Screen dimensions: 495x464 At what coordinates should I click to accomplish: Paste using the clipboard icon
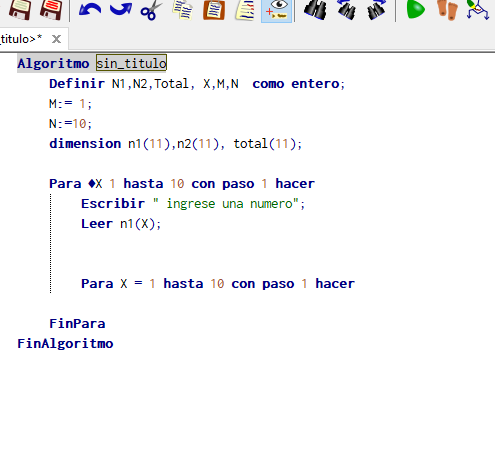(214, 10)
